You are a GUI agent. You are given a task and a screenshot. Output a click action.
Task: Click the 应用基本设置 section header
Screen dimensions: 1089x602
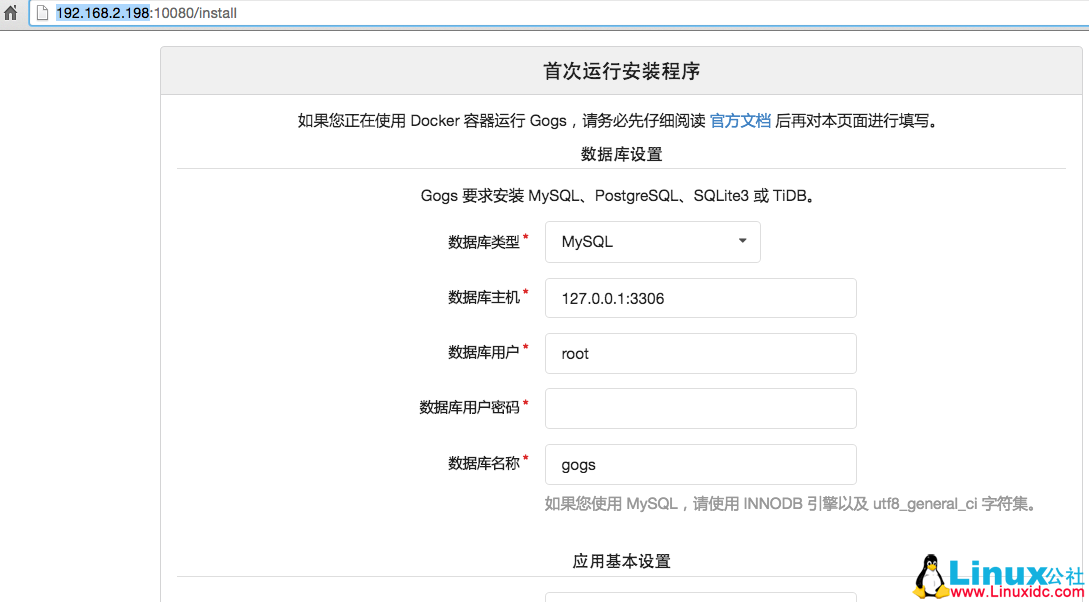click(x=623, y=561)
